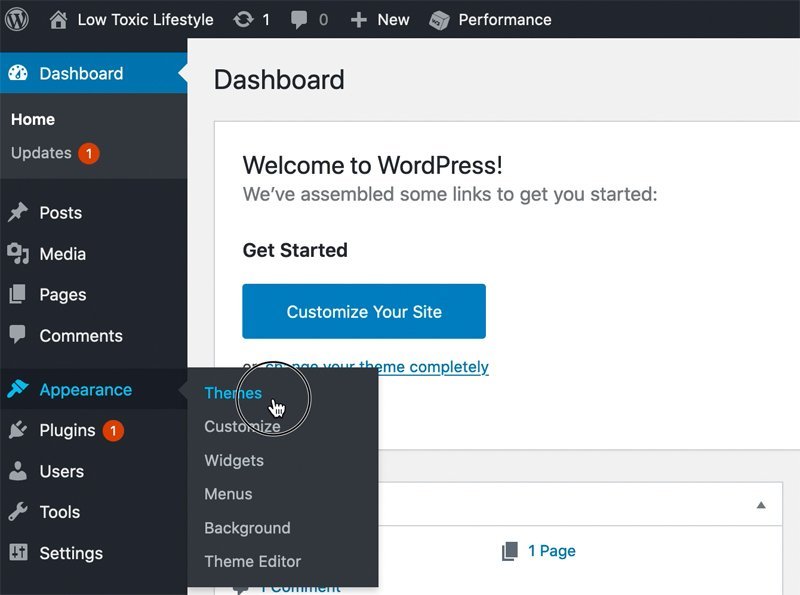The height and width of the screenshot is (595, 800).
Task: Open Performance in the admin bar
Action: pos(505,20)
